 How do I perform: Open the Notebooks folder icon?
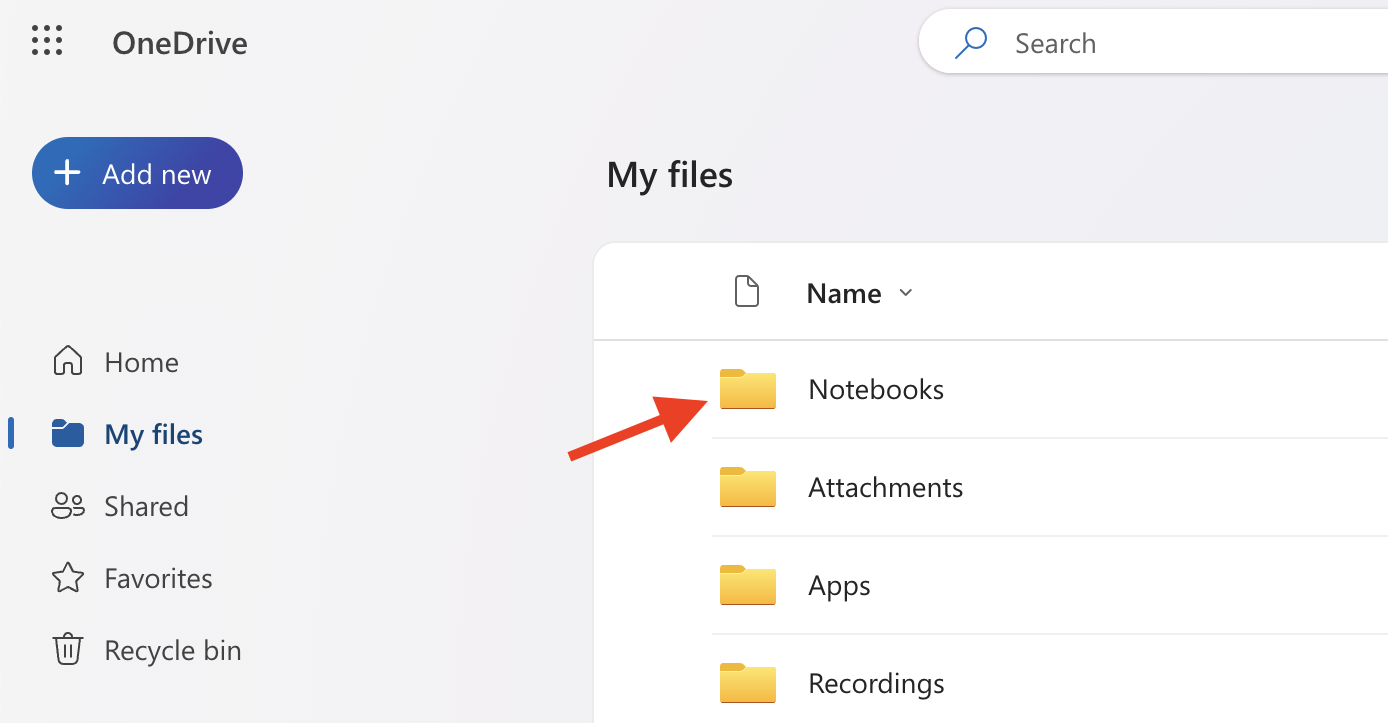point(748,389)
